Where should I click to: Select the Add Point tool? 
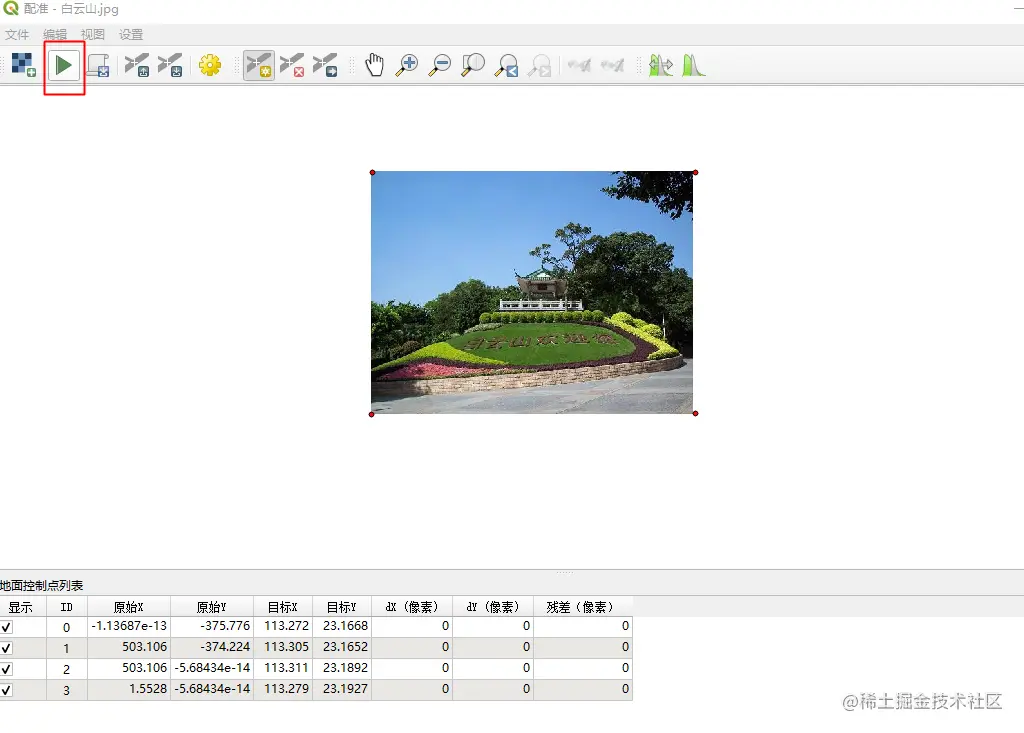[x=259, y=65]
